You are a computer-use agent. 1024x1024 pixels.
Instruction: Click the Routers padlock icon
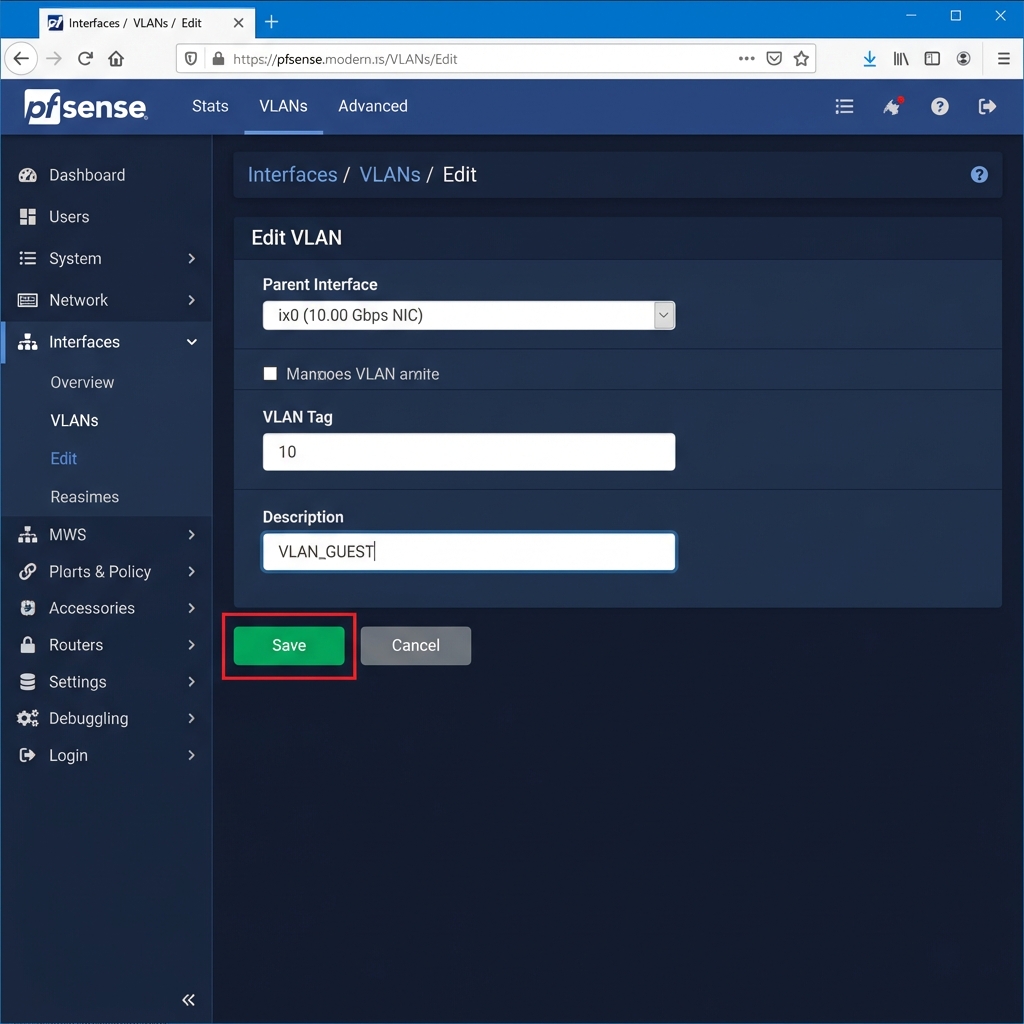[27, 645]
